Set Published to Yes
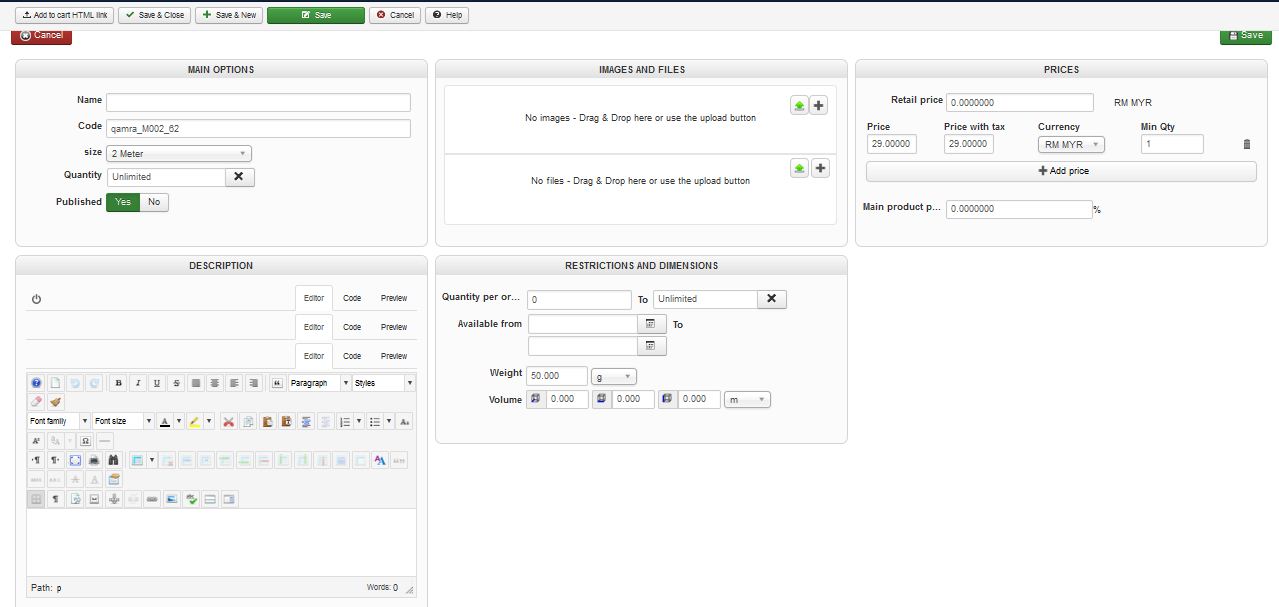The width and height of the screenshot is (1279, 607). click(123, 202)
